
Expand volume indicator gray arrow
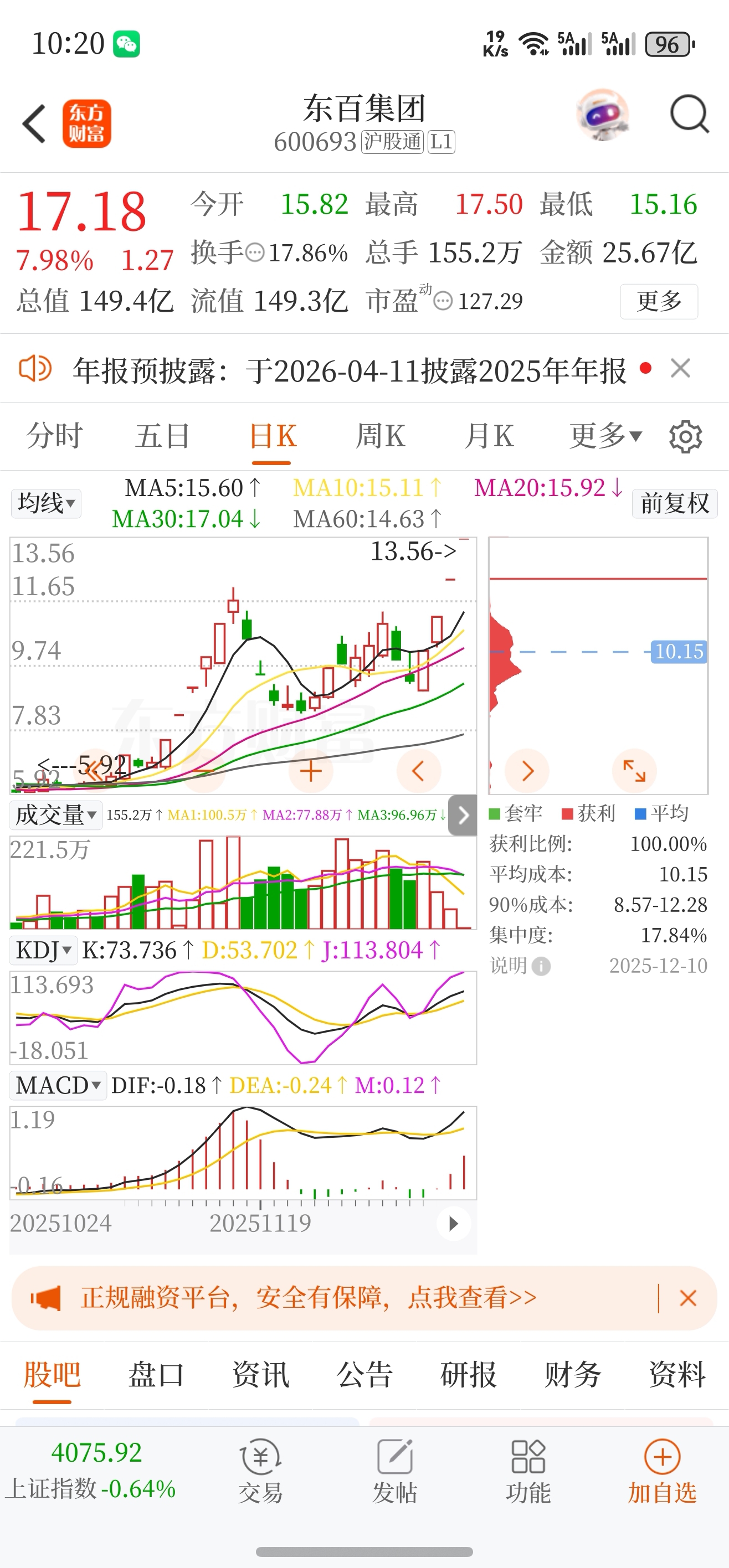(x=463, y=815)
